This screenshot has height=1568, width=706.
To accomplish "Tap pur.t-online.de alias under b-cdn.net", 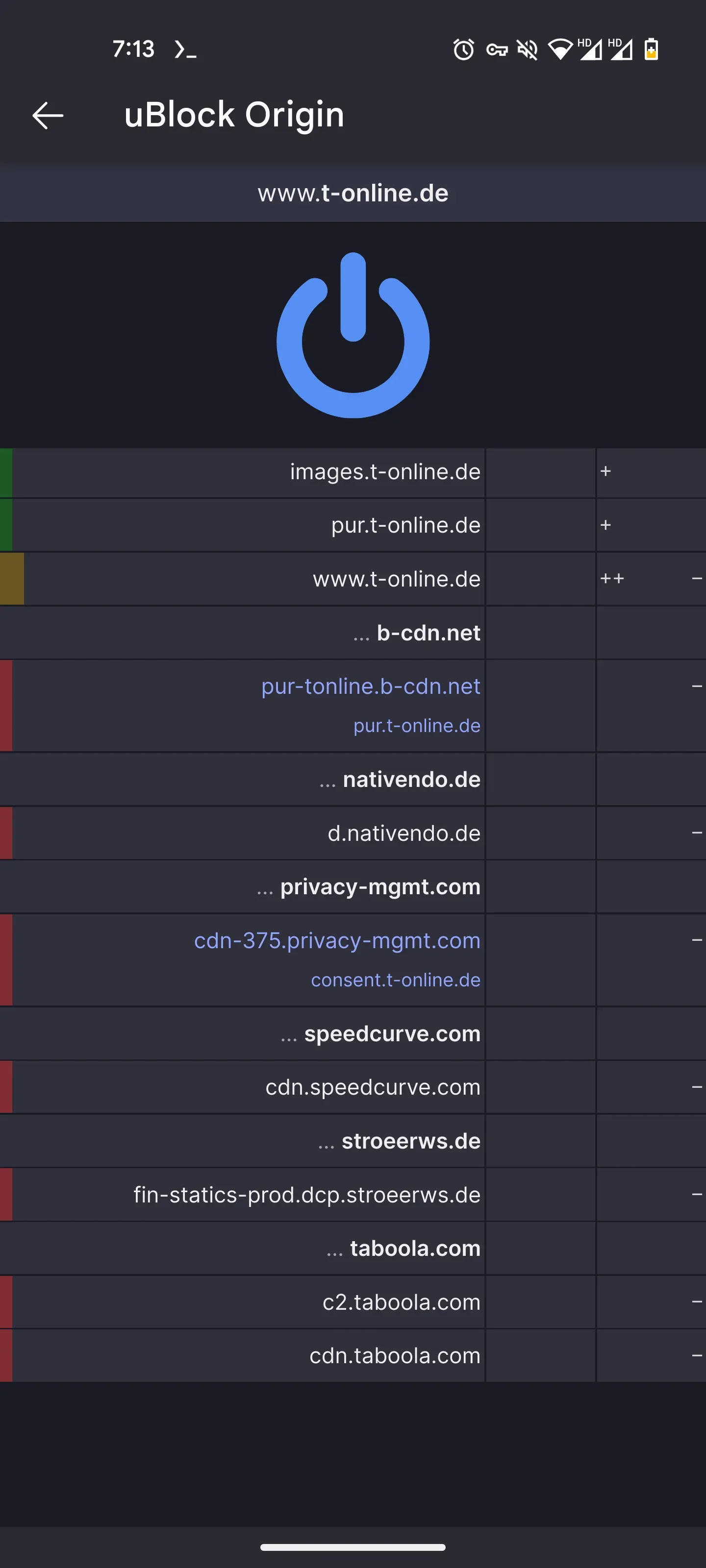I will [417, 726].
